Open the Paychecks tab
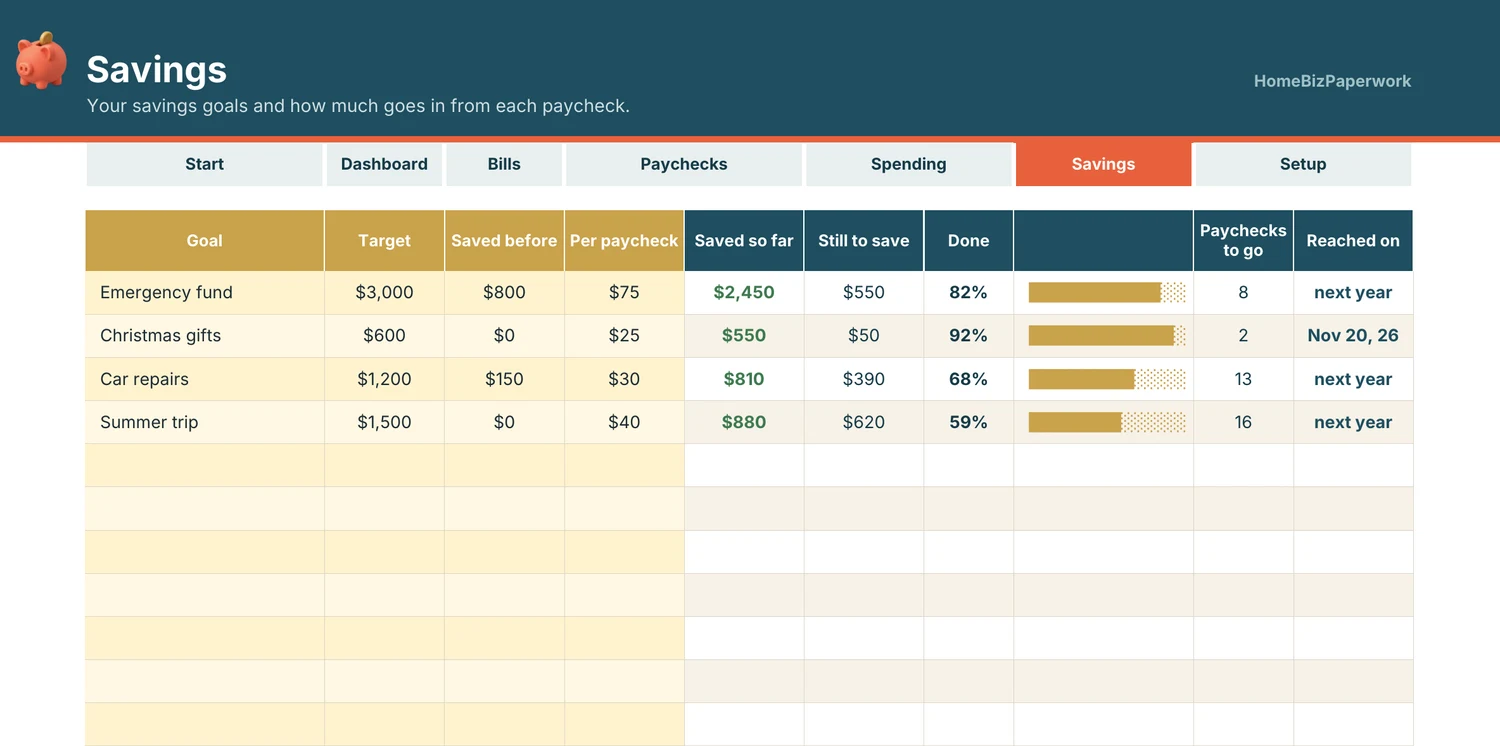Screen dimensions: 1500x746 point(684,164)
